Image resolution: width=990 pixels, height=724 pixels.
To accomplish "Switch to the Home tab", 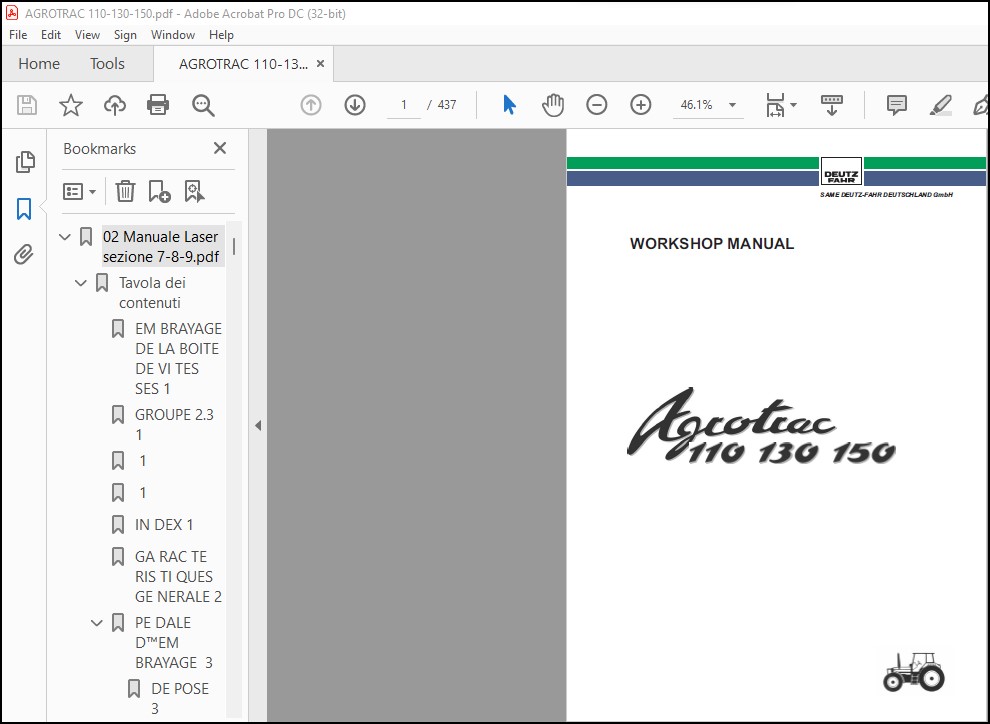I will tap(39, 64).
